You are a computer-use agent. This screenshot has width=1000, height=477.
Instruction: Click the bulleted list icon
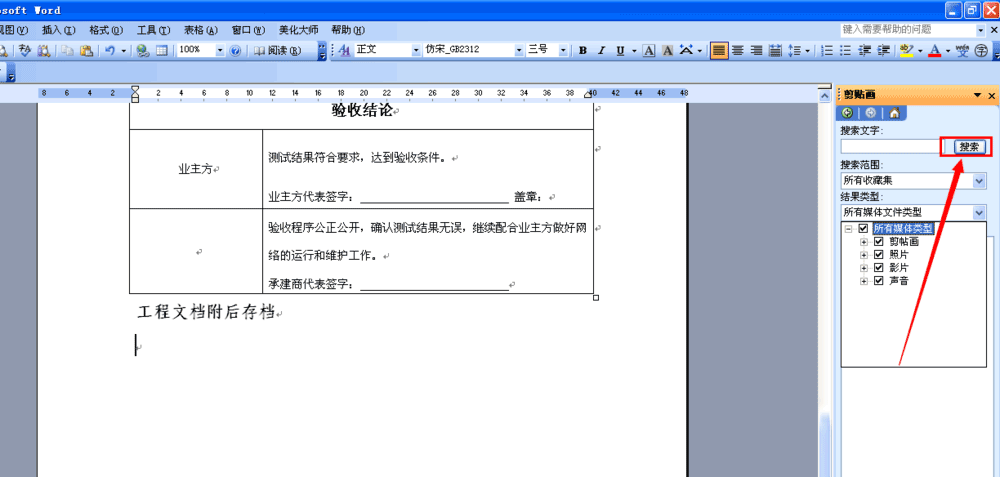pos(846,50)
